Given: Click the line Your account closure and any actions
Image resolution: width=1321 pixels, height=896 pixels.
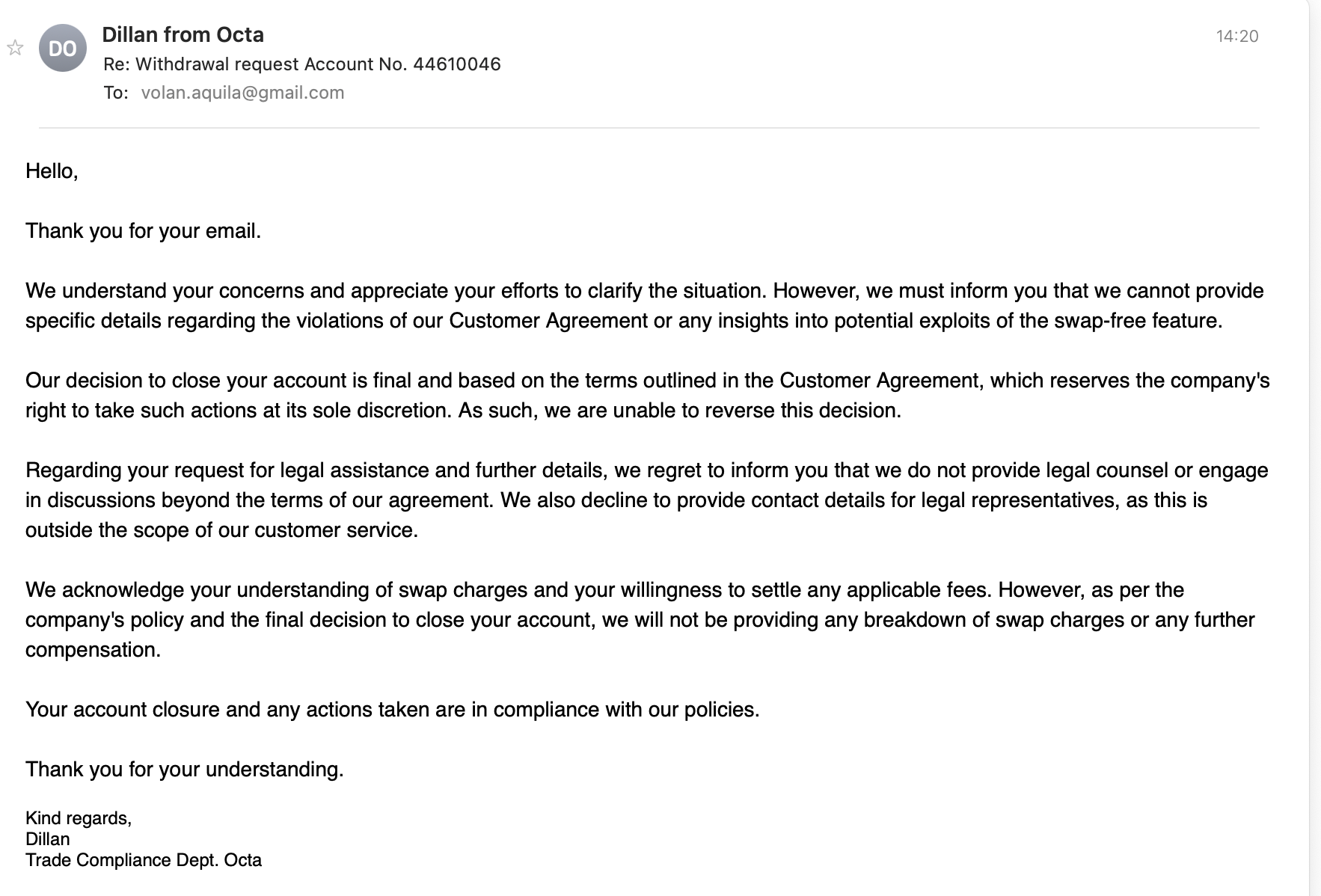Looking at the screenshot, I should 392,710.
